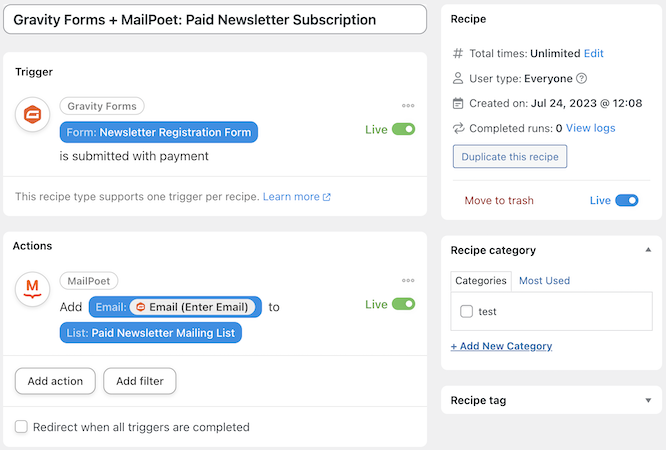
Task: Open the Form: Newsletter Registration Form selector
Action: [x=158, y=132]
